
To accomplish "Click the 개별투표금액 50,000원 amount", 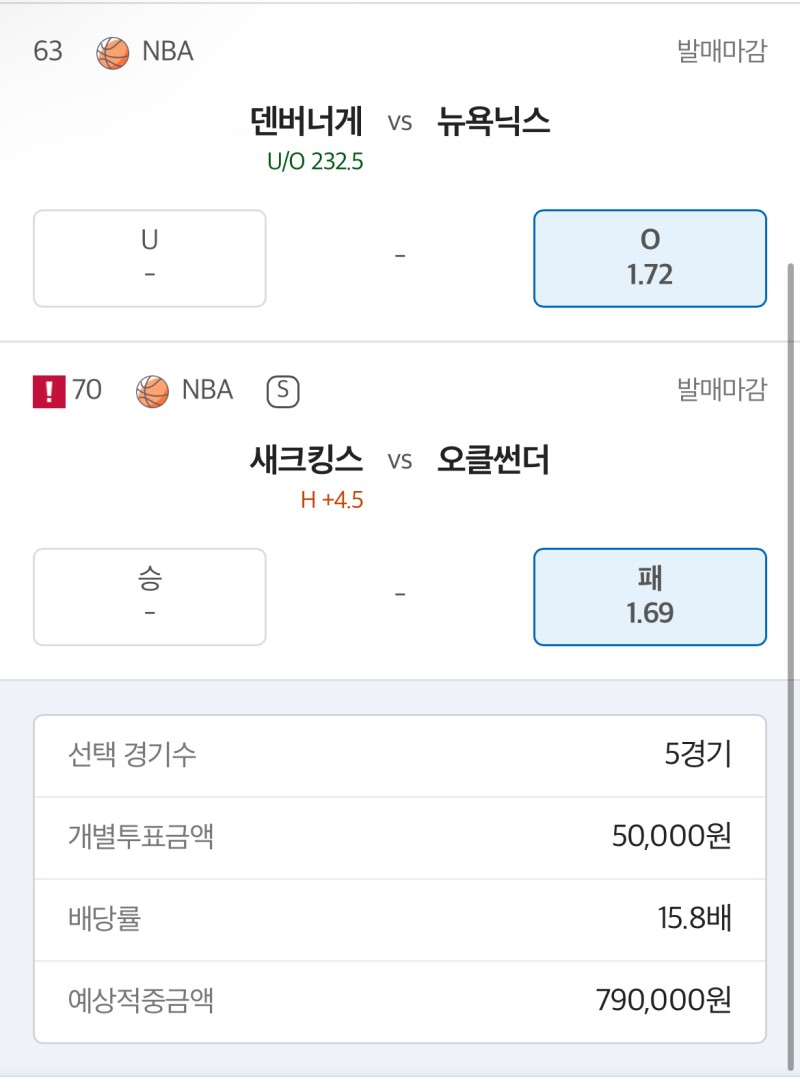I will [672, 836].
